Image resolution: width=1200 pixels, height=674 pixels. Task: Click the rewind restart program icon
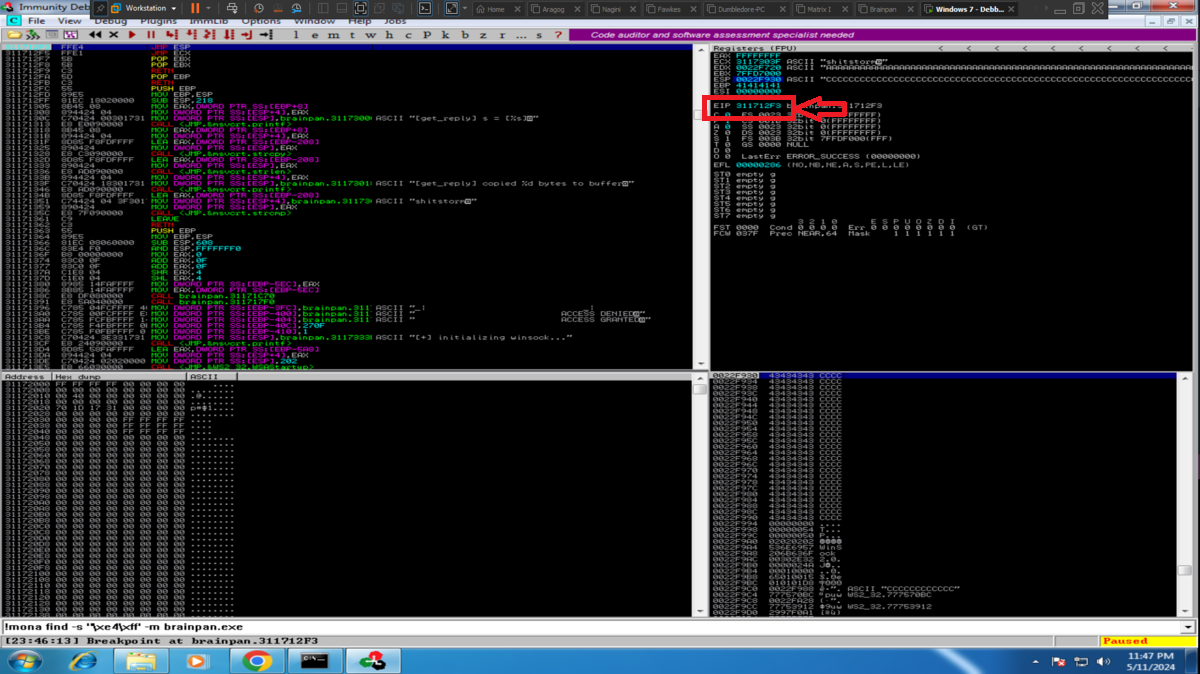pyautogui.click(x=95, y=35)
